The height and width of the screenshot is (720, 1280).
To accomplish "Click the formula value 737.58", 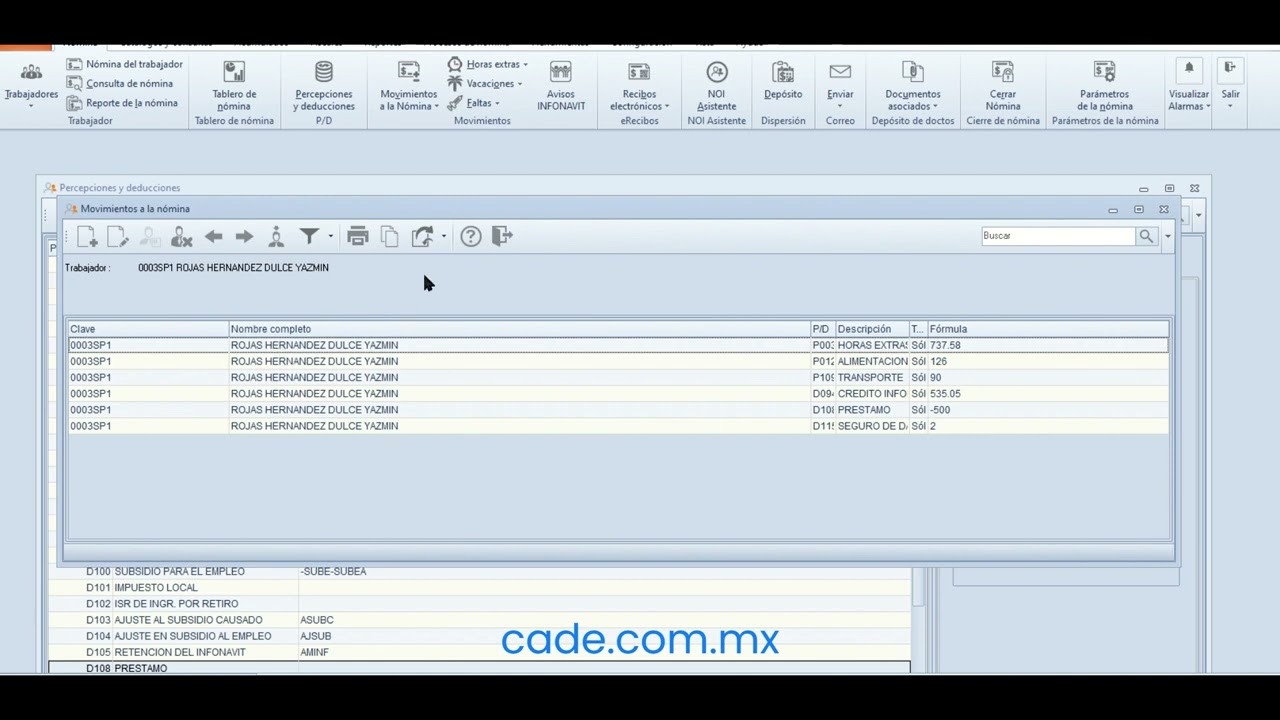I will pyautogui.click(x=945, y=345).
